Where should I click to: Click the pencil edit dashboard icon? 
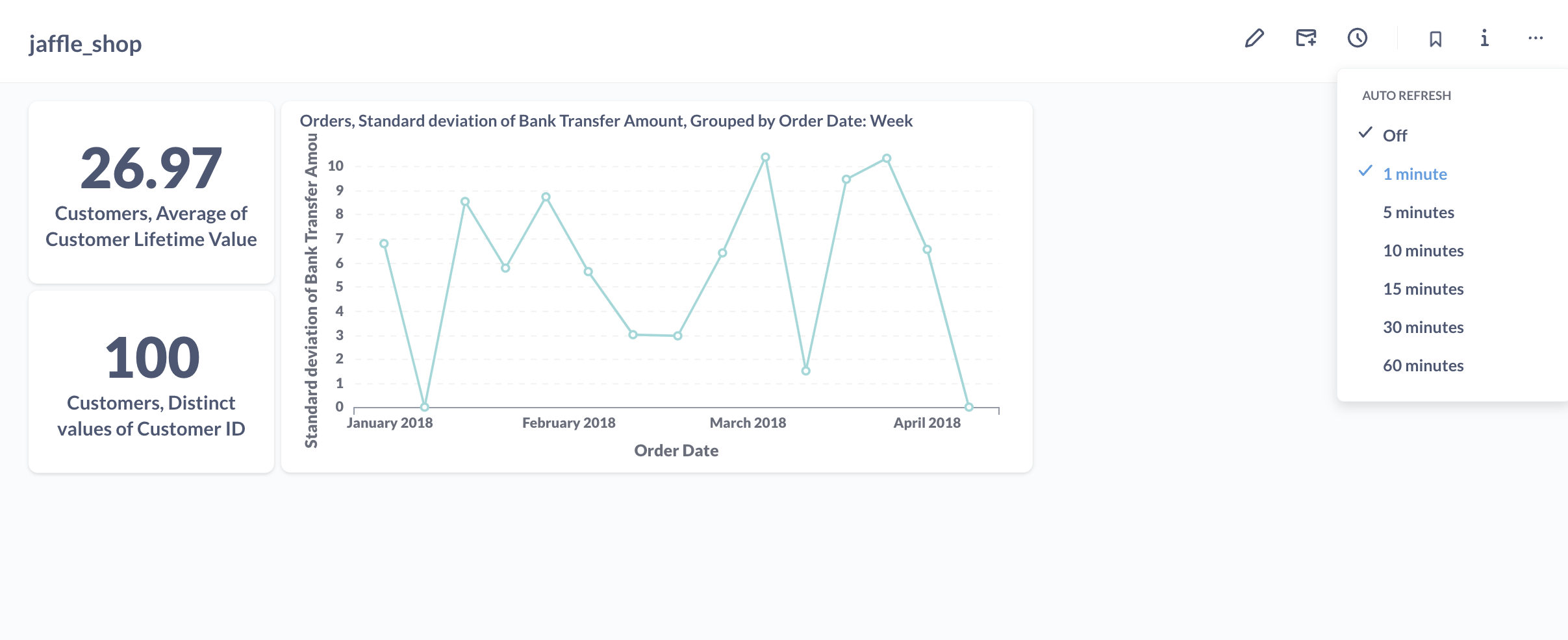click(x=1254, y=39)
